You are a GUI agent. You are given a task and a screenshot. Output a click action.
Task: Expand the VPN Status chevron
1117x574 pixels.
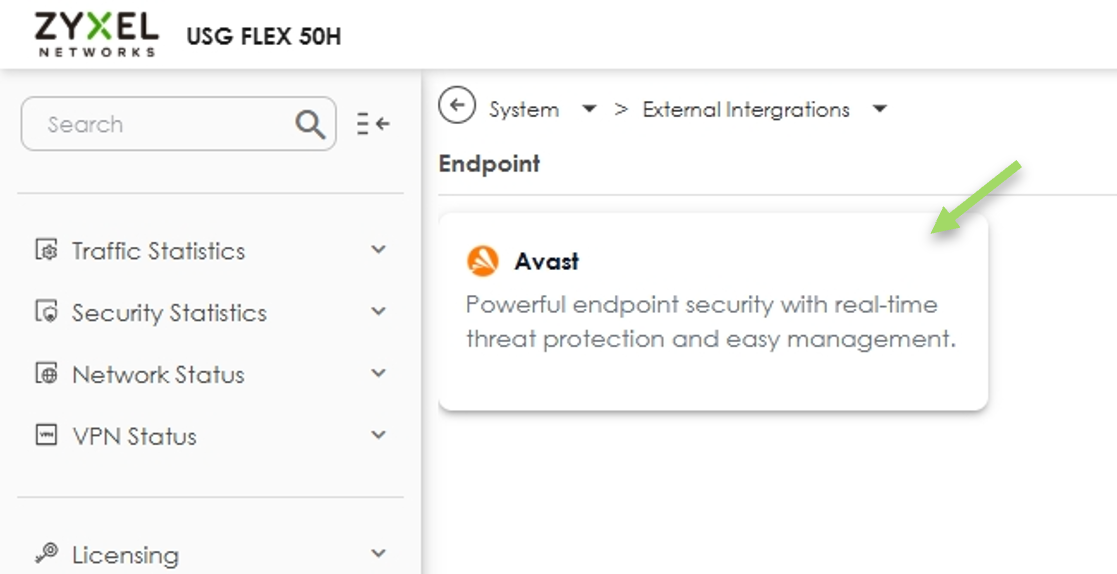click(378, 434)
